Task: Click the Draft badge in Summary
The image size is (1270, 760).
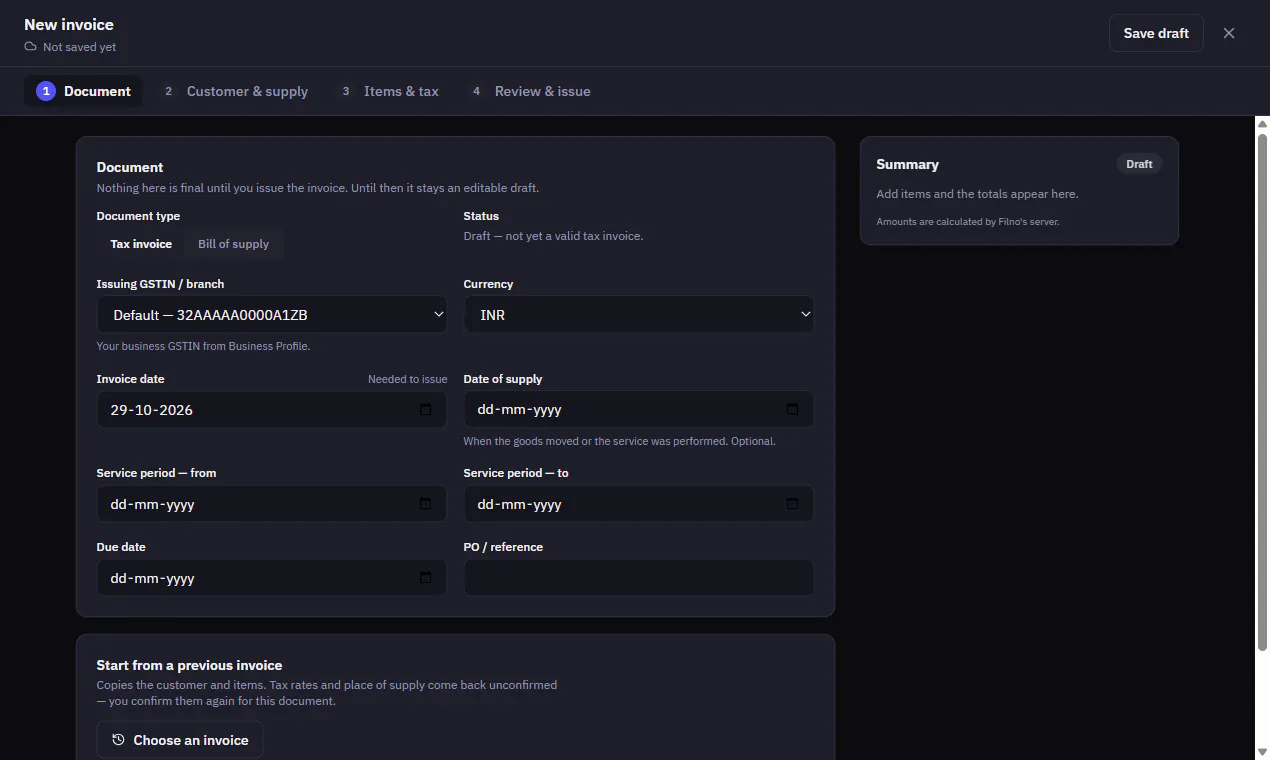Action: pyautogui.click(x=1139, y=164)
